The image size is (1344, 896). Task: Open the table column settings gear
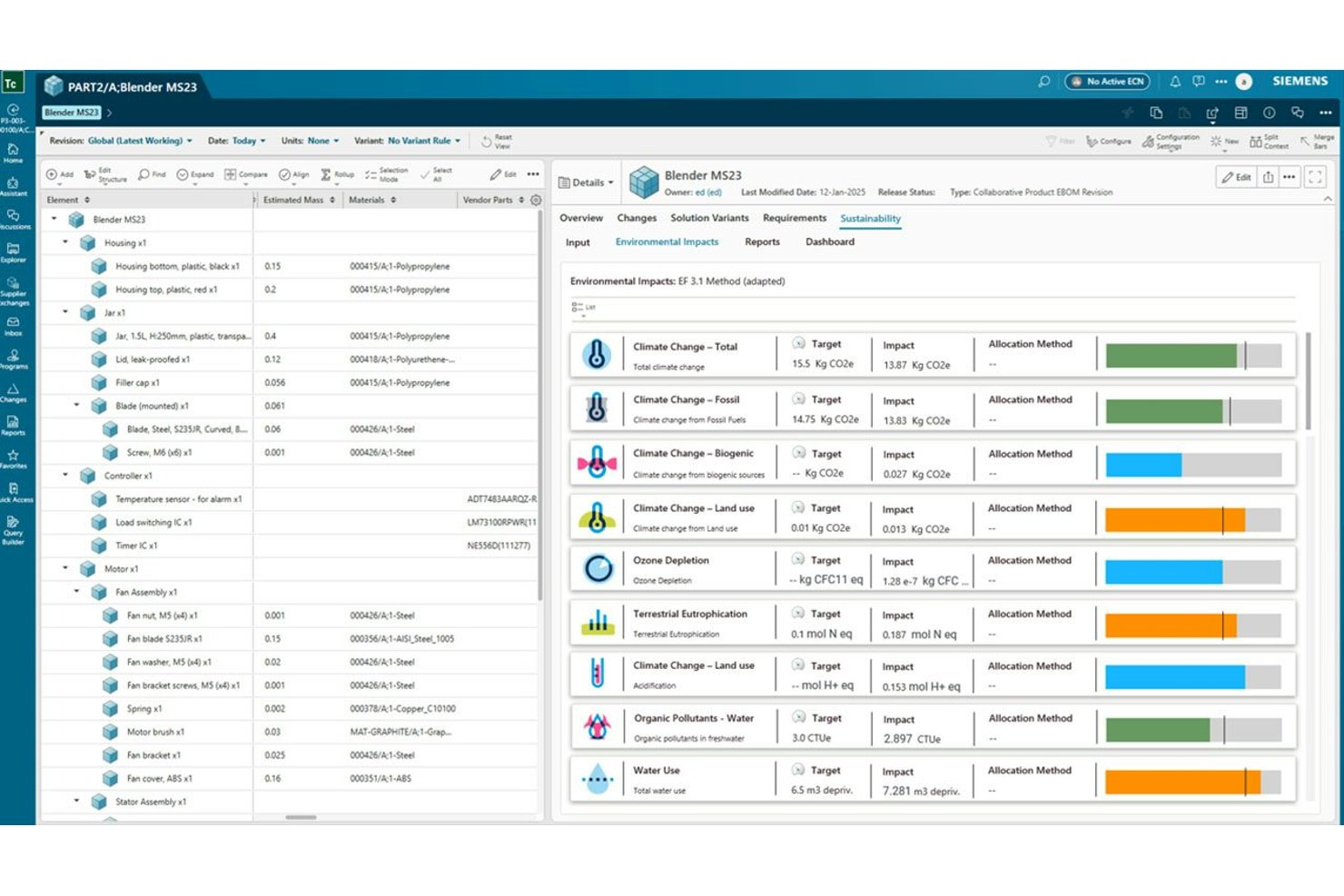tap(536, 200)
